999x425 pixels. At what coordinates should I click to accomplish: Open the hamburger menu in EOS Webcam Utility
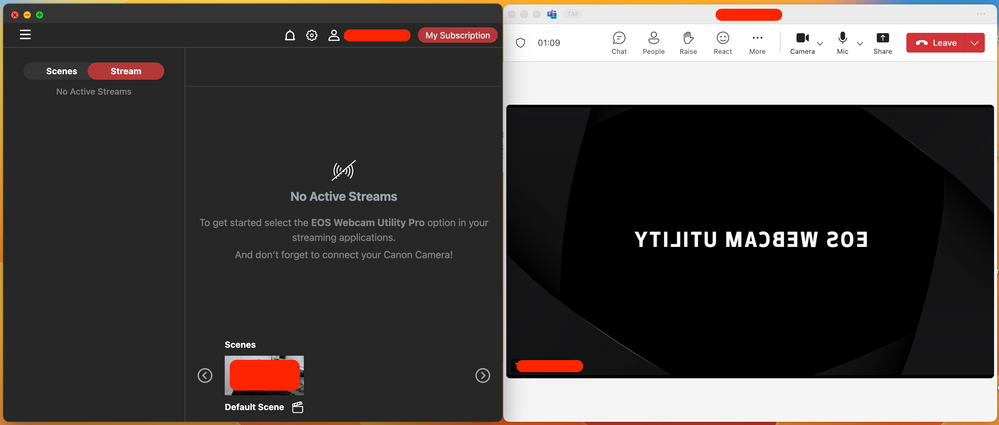tap(25, 35)
